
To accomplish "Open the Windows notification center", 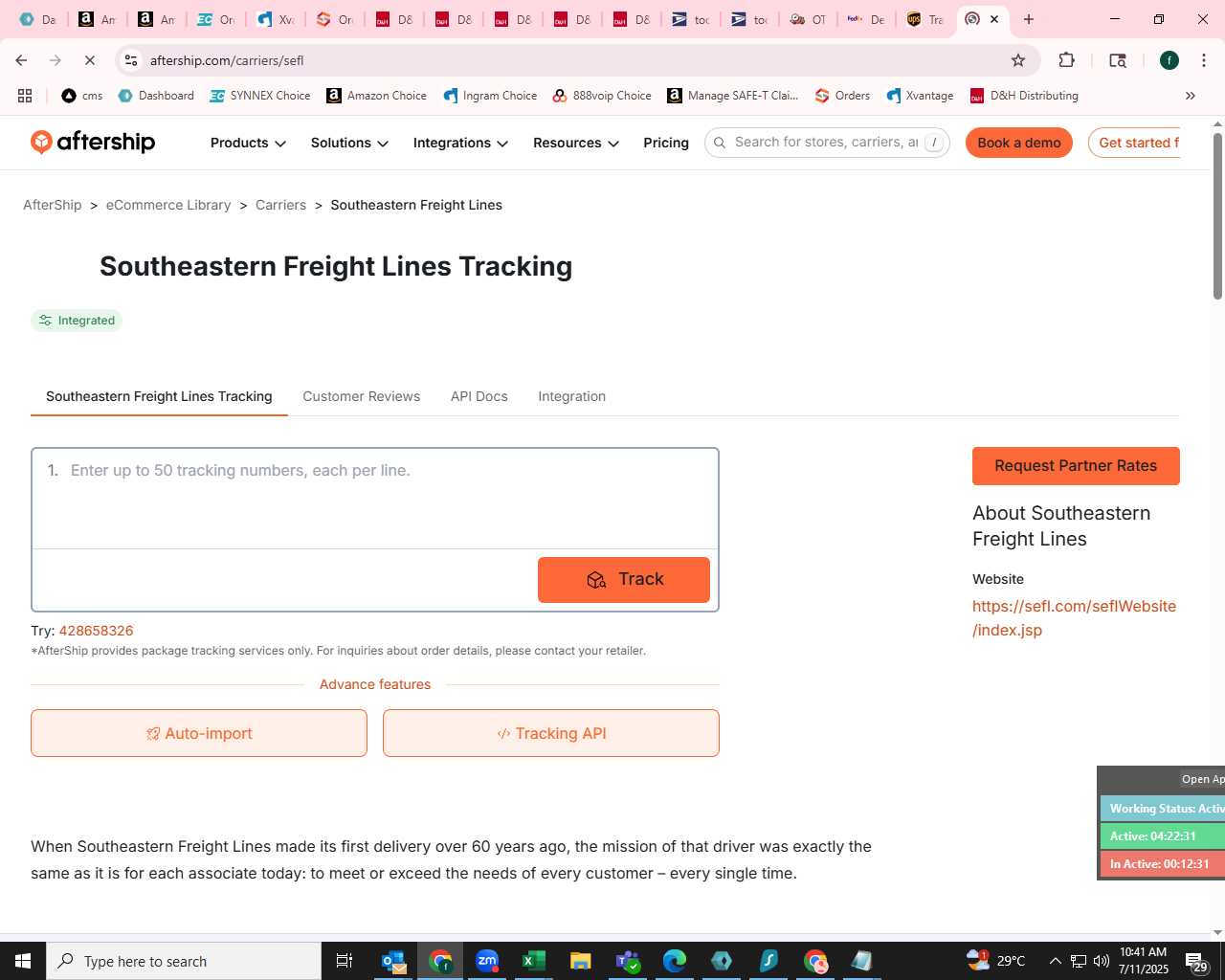I will [1196, 961].
